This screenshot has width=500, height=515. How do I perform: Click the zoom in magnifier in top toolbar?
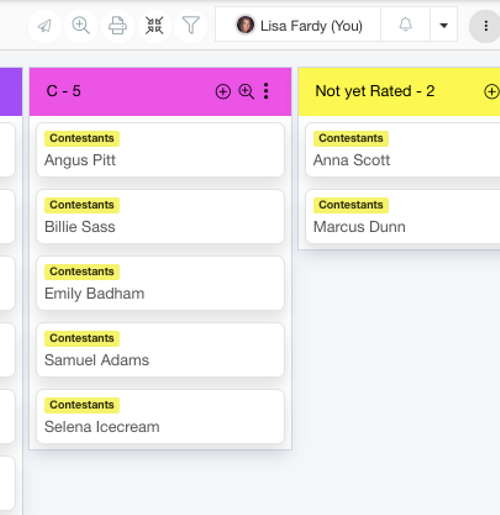[x=81, y=26]
